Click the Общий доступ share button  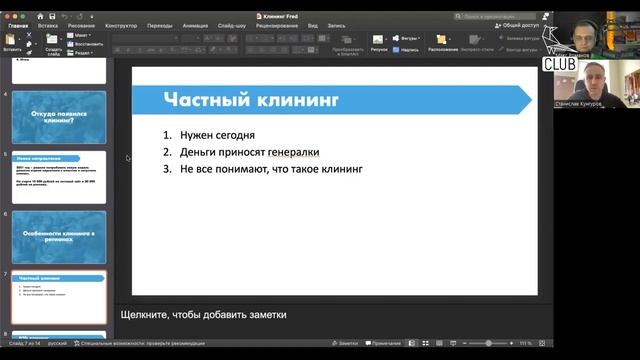click(x=517, y=25)
